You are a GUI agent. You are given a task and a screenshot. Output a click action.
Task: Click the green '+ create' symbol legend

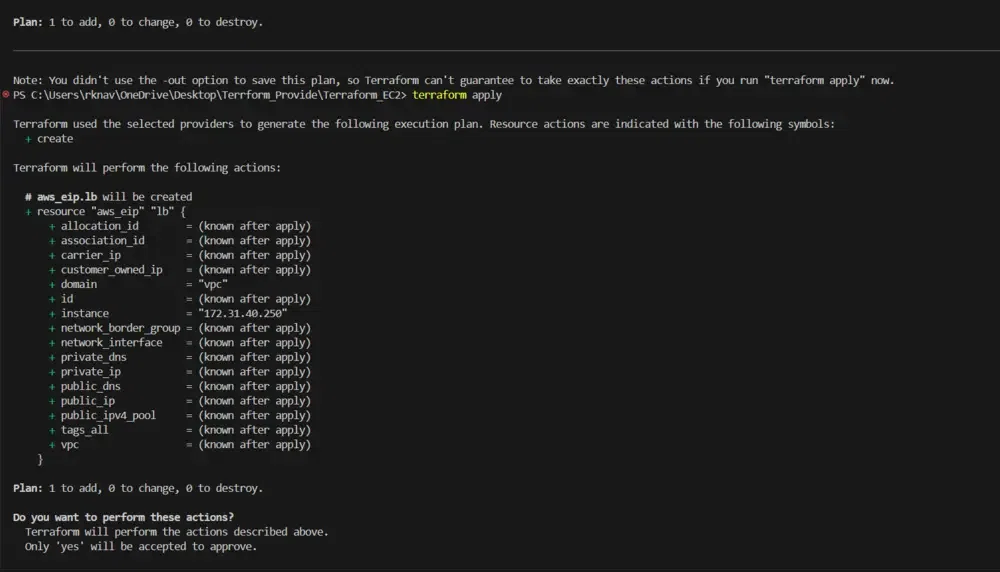point(49,139)
